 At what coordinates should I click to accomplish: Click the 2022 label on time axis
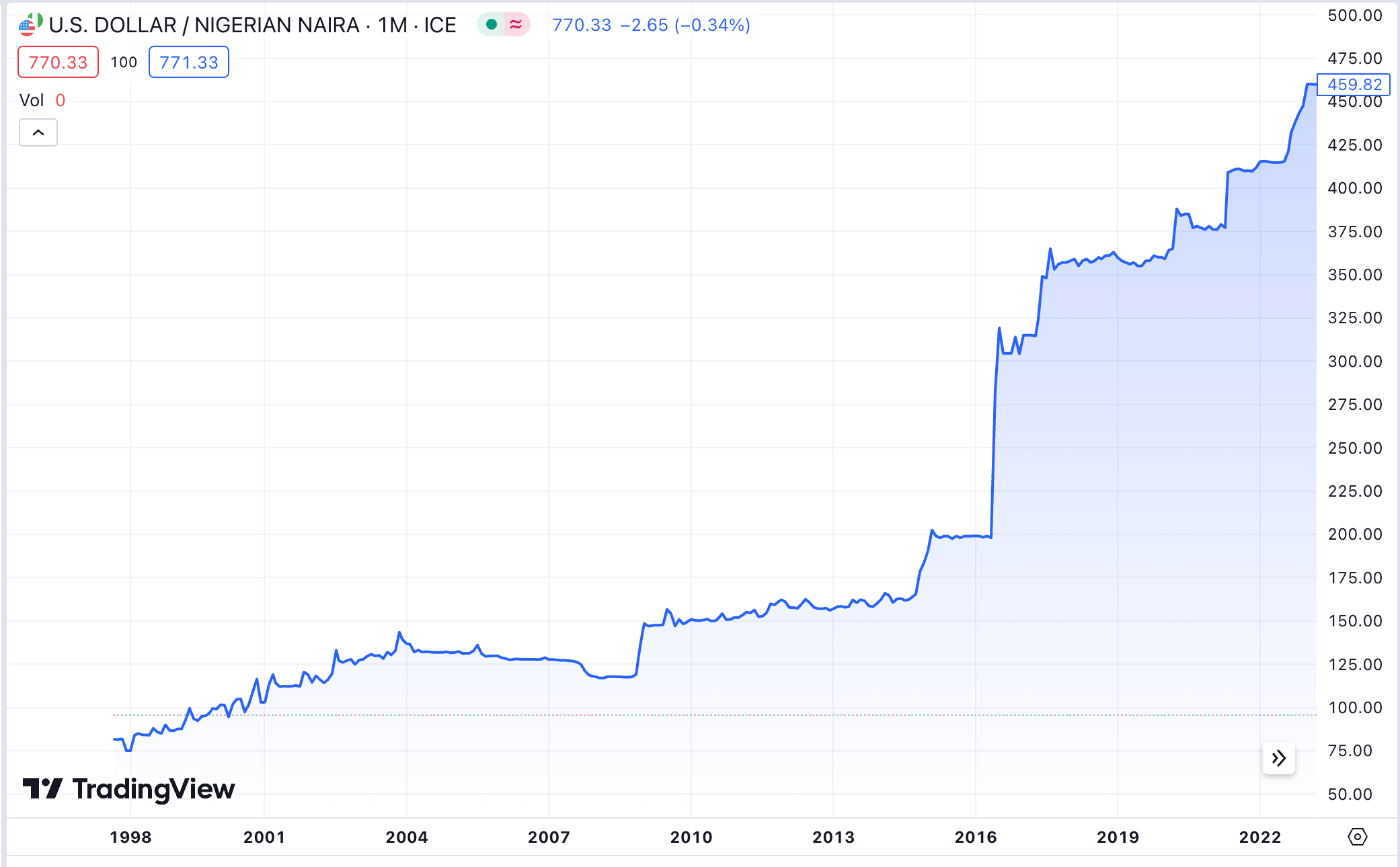click(1260, 837)
